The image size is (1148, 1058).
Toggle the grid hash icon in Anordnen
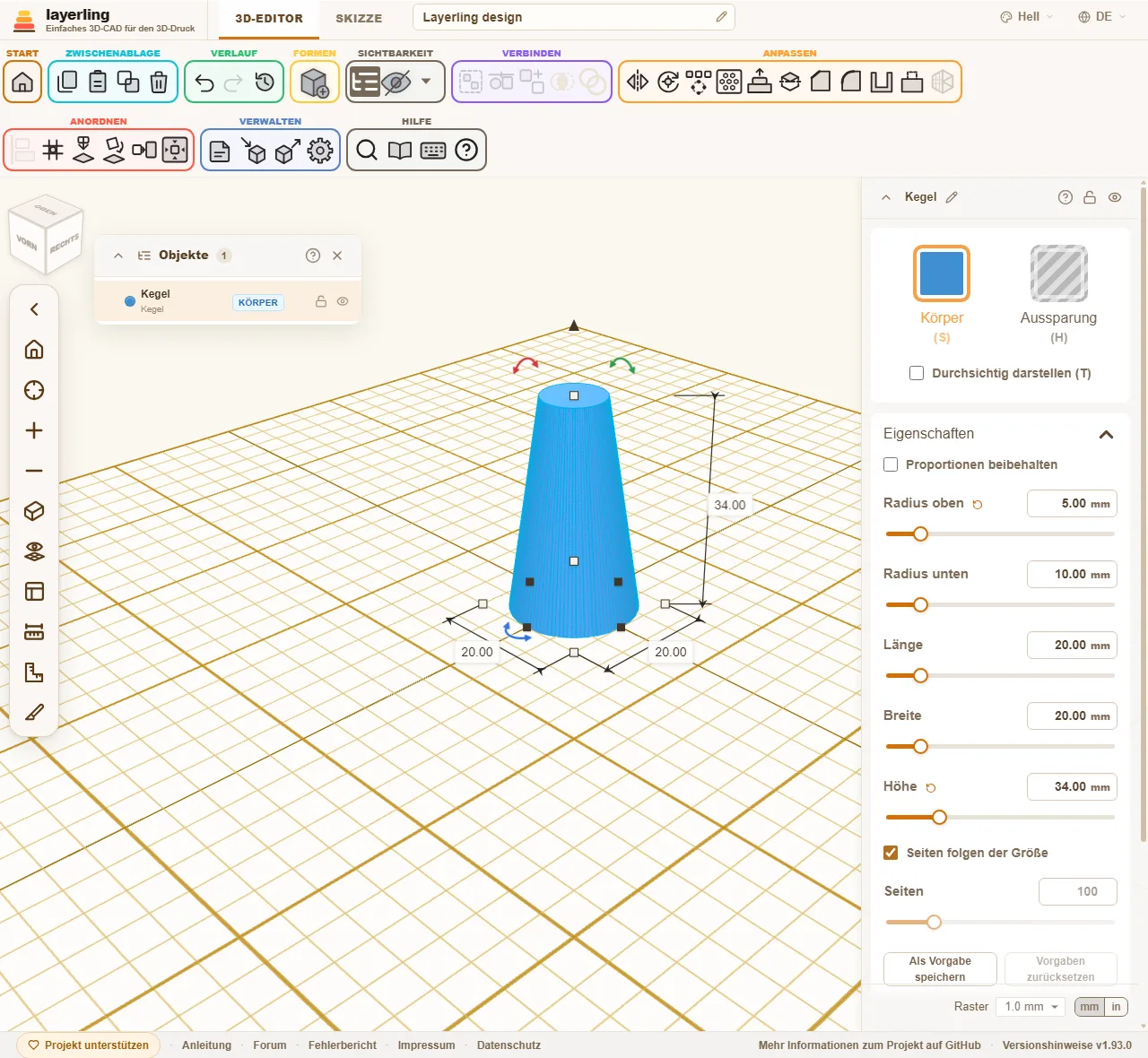tap(53, 150)
